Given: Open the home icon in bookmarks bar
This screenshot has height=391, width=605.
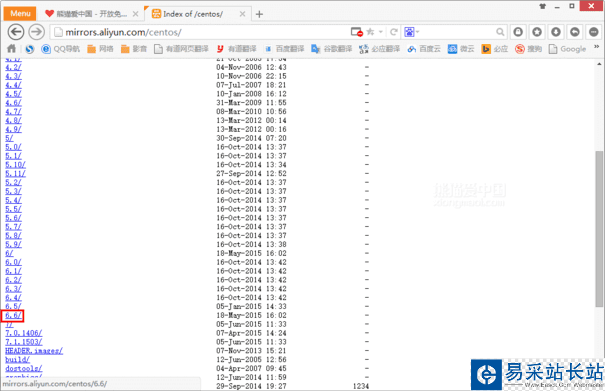Looking at the screenshot, I should [12, 49].
